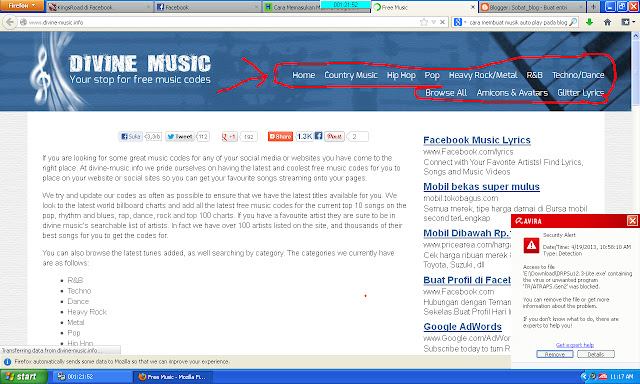Screen dimensions: 640x384
Task: Open the Facebook Music Lyrics ad link
Action: point(477,140)
